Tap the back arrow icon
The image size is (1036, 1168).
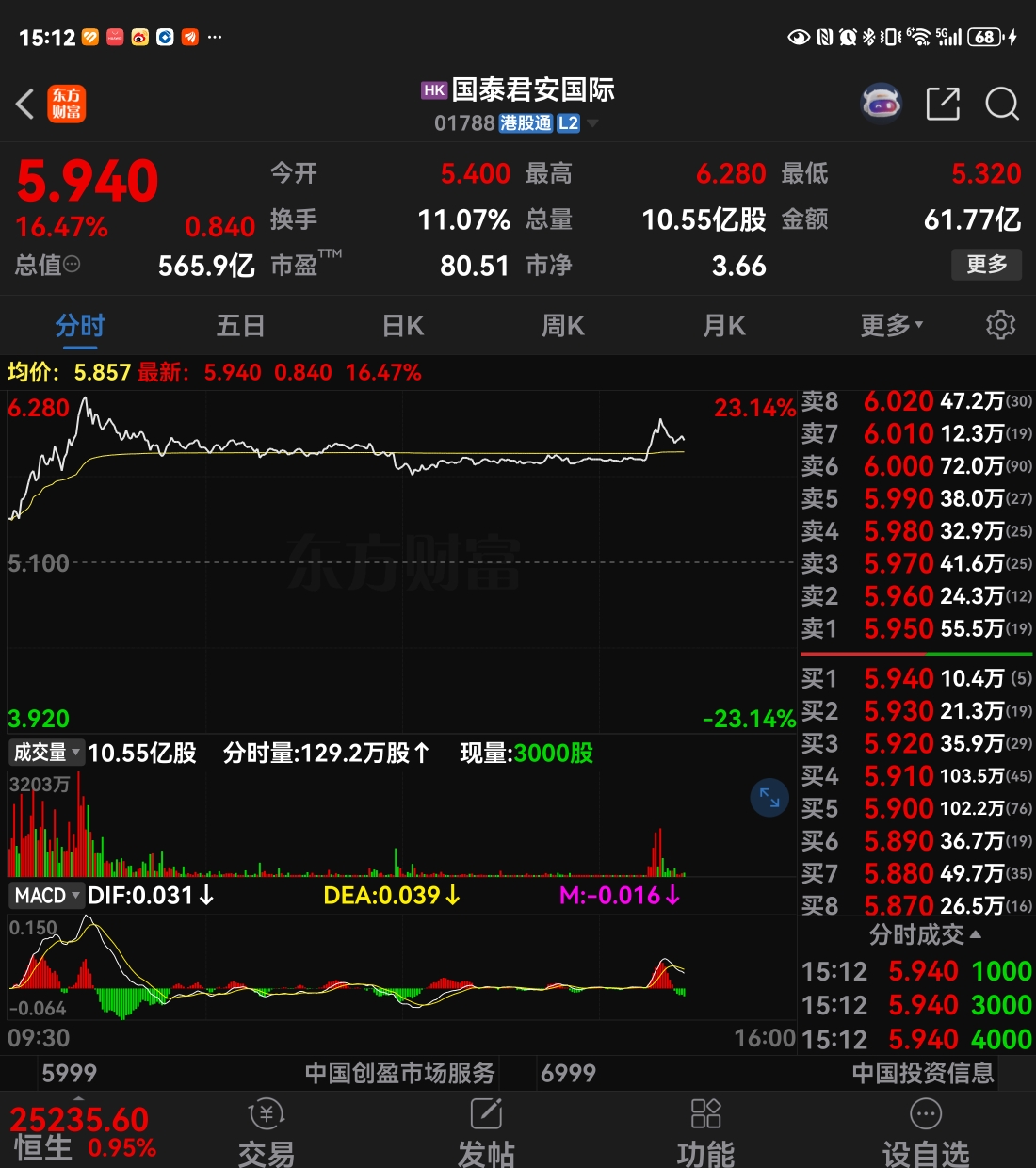(x=25, y=104)
